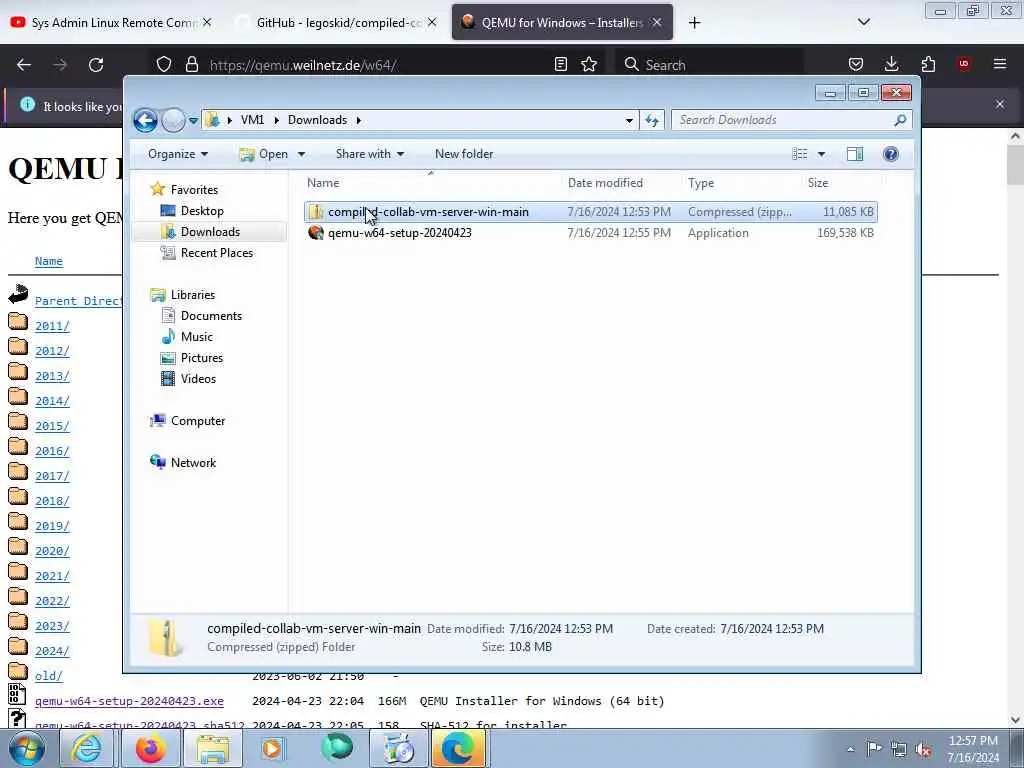Open the Share with menu
This screenshot has width=1024, height=768.
(370, 154)
